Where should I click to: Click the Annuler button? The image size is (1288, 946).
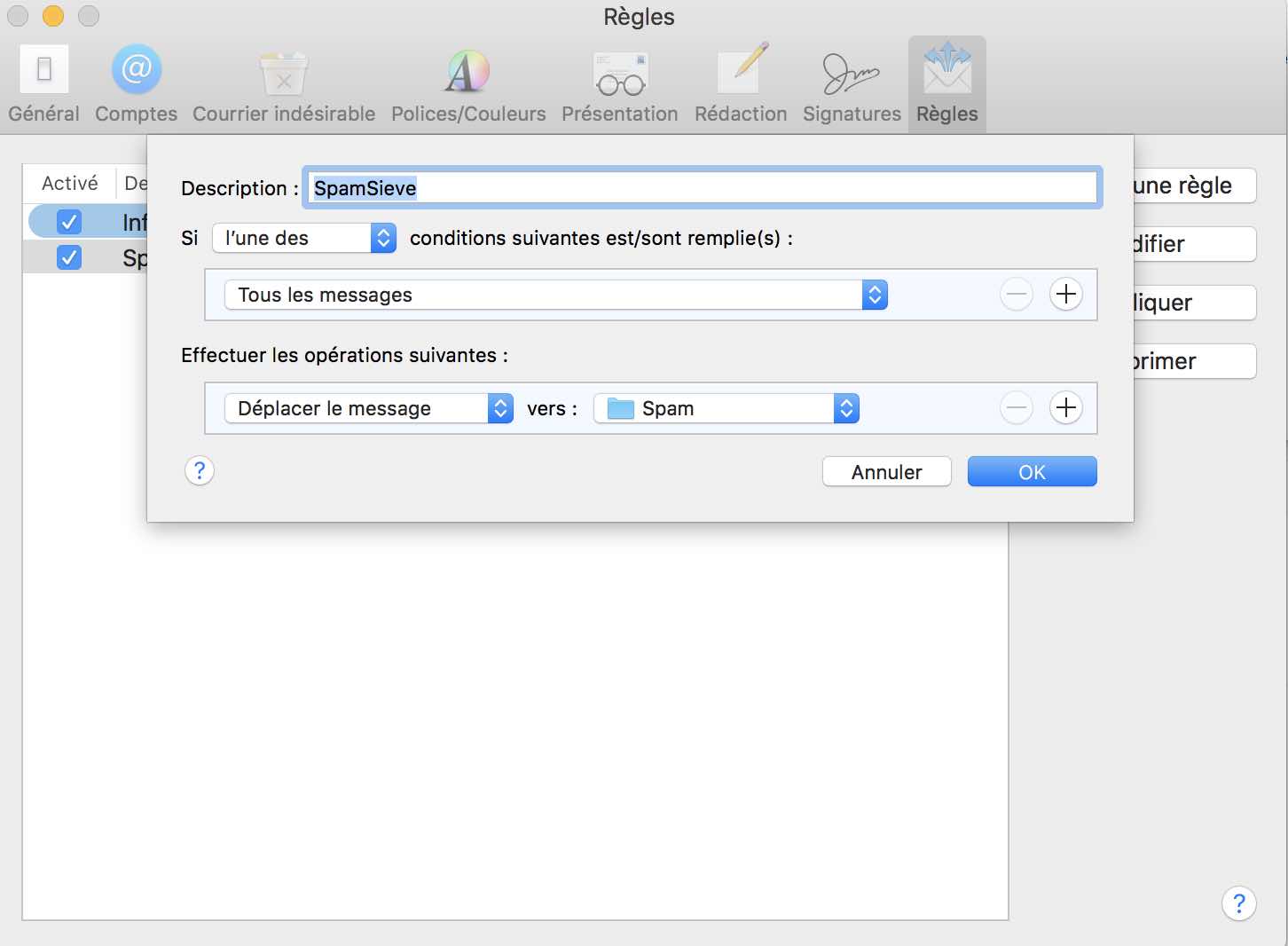887,472
